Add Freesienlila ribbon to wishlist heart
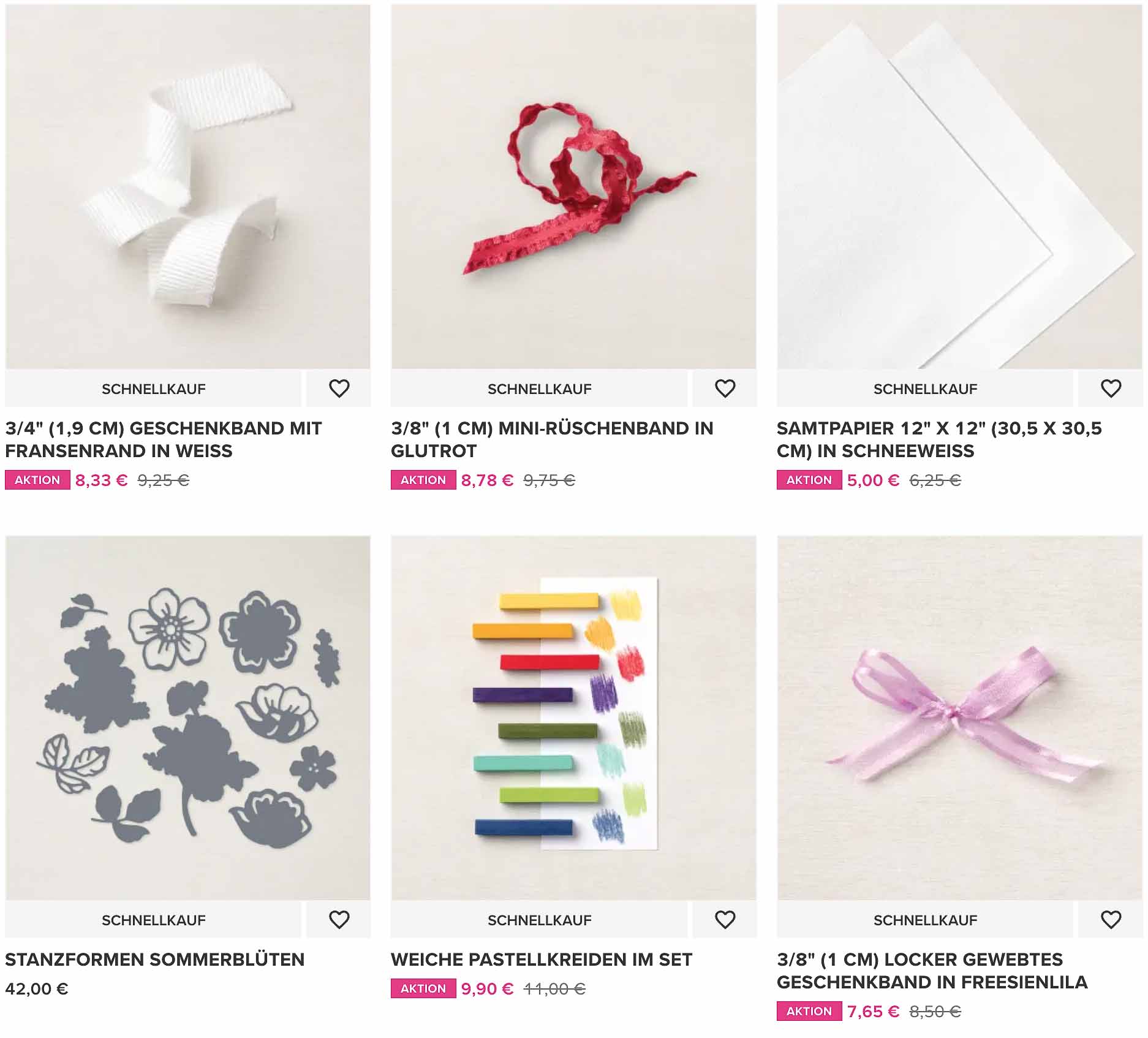This screenshot has width=1148, height=1038. tap(1111, 920)
